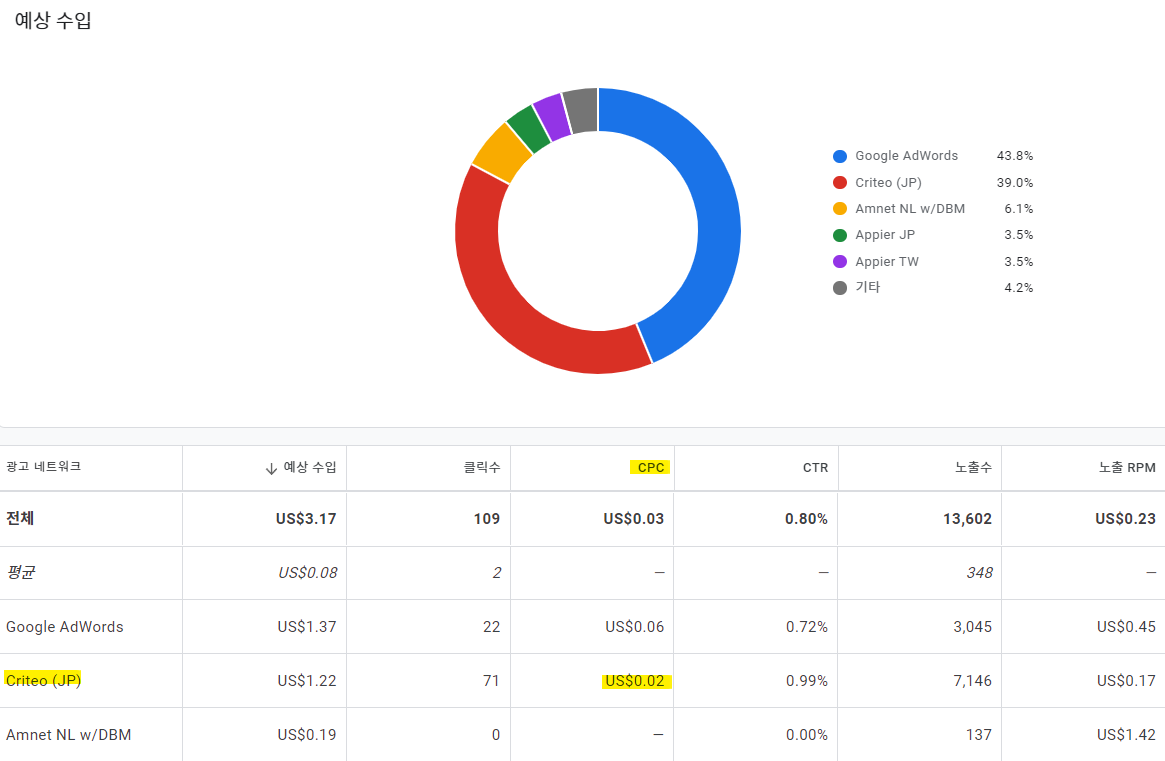
Task: Click the highlighted US$0.02 CPC cell
Action: 635,680
